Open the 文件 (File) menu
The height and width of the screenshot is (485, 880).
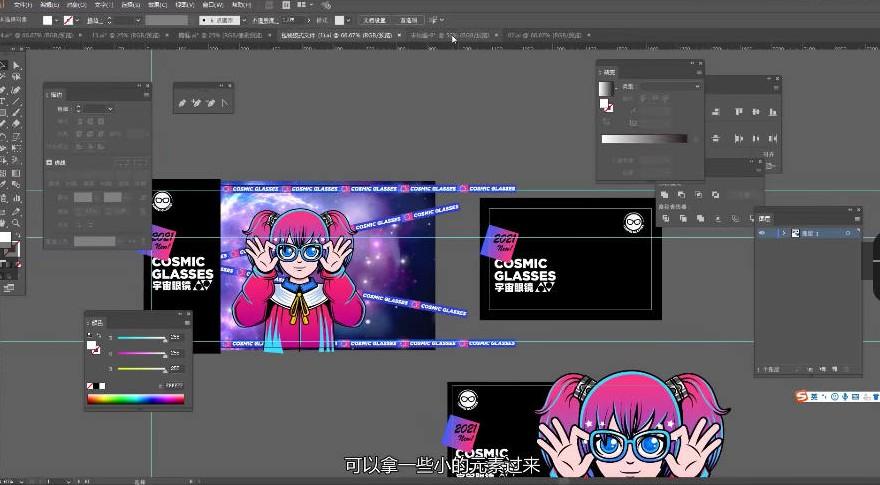point(21,5)
